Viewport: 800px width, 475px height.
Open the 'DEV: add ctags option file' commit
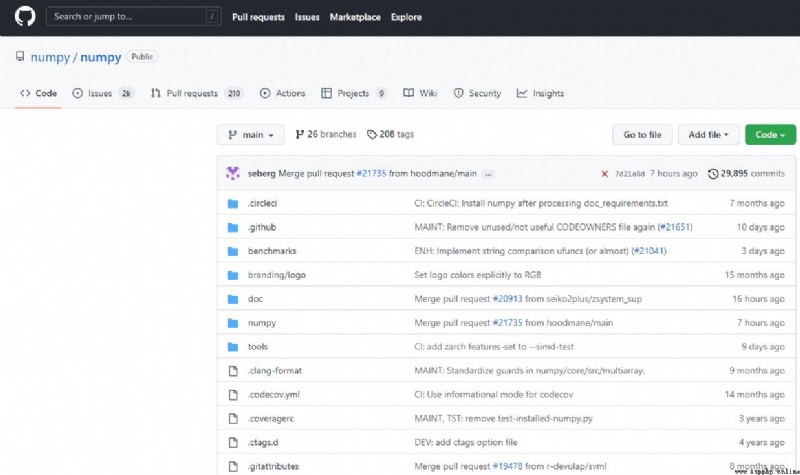(x=466, y=442)
